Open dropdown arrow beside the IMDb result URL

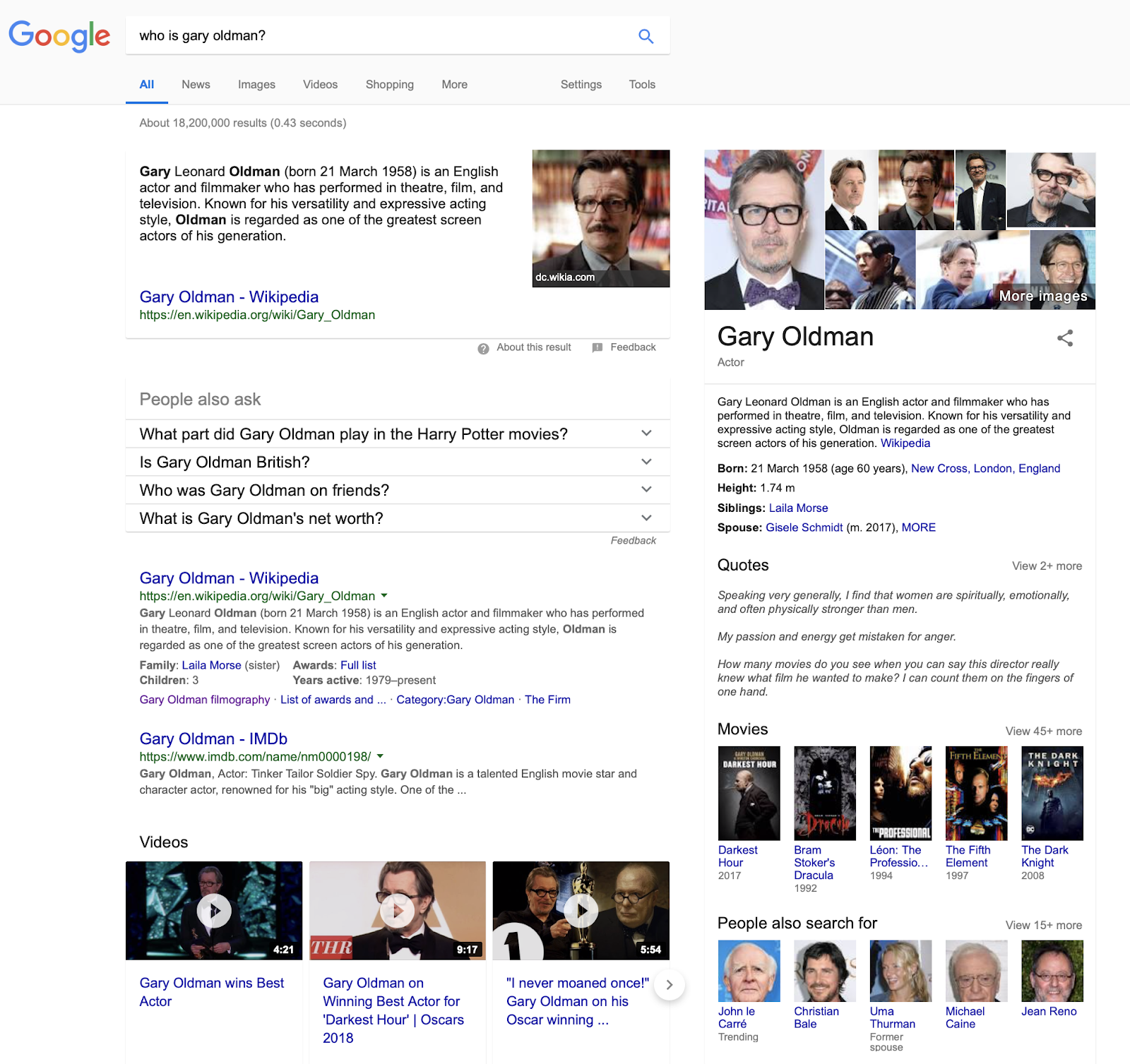[380, 755]
